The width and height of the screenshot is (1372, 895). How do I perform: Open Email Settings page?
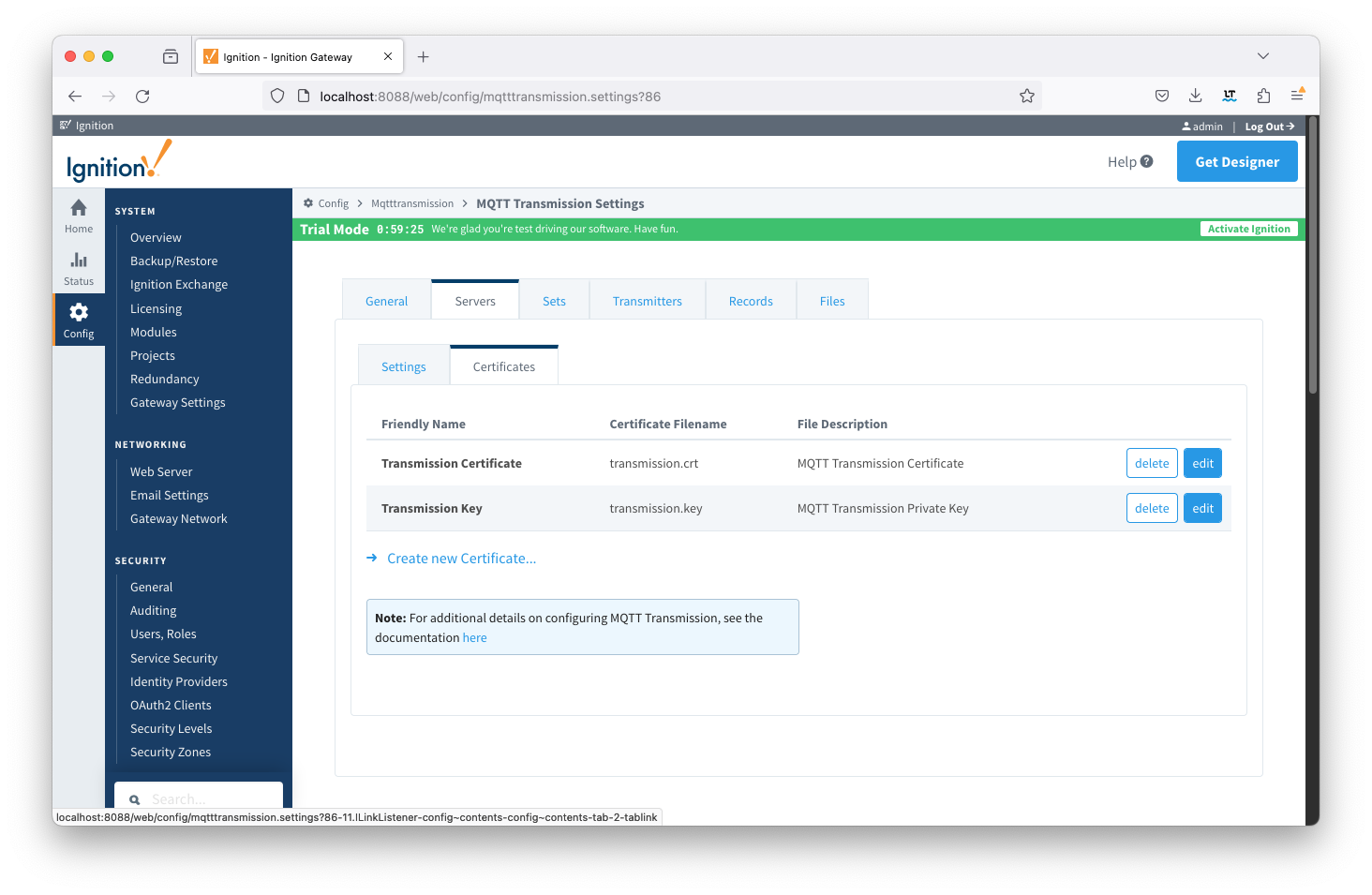pos(170,495)
